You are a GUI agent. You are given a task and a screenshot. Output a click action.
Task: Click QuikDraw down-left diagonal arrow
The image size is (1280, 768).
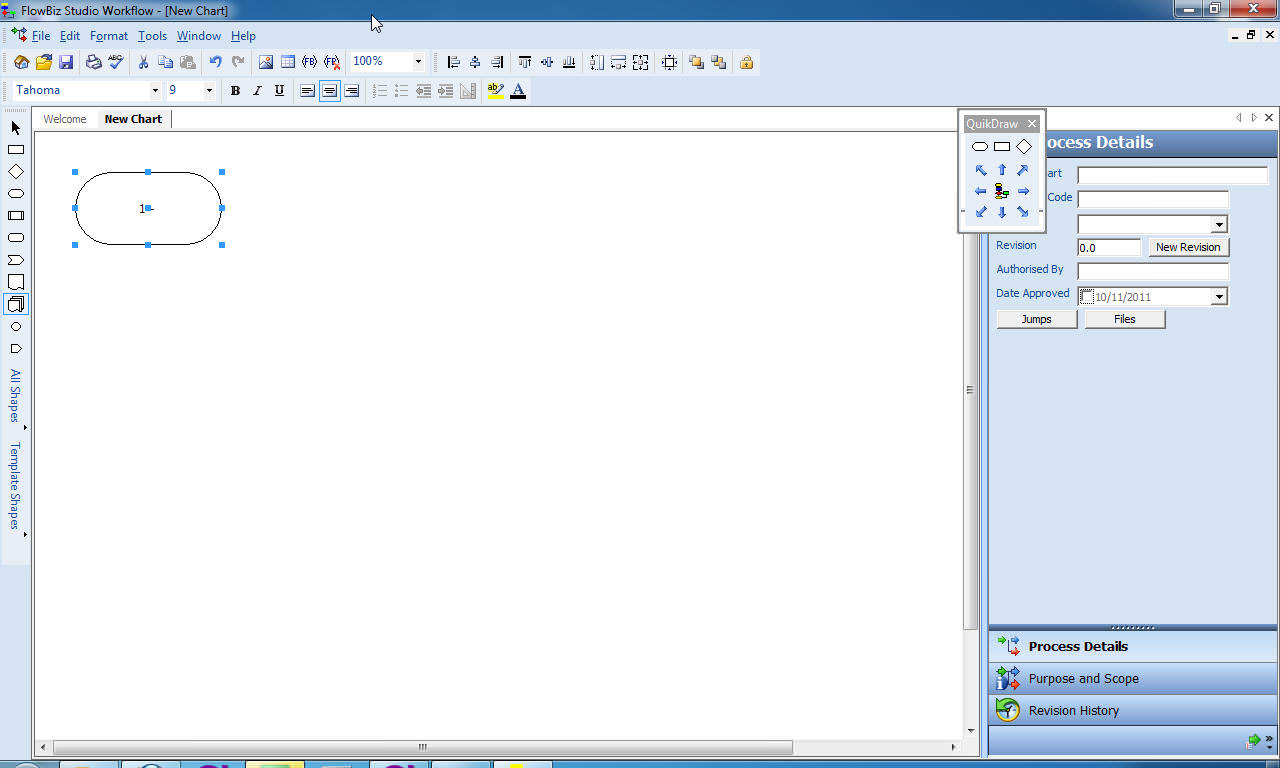point(981,212)
